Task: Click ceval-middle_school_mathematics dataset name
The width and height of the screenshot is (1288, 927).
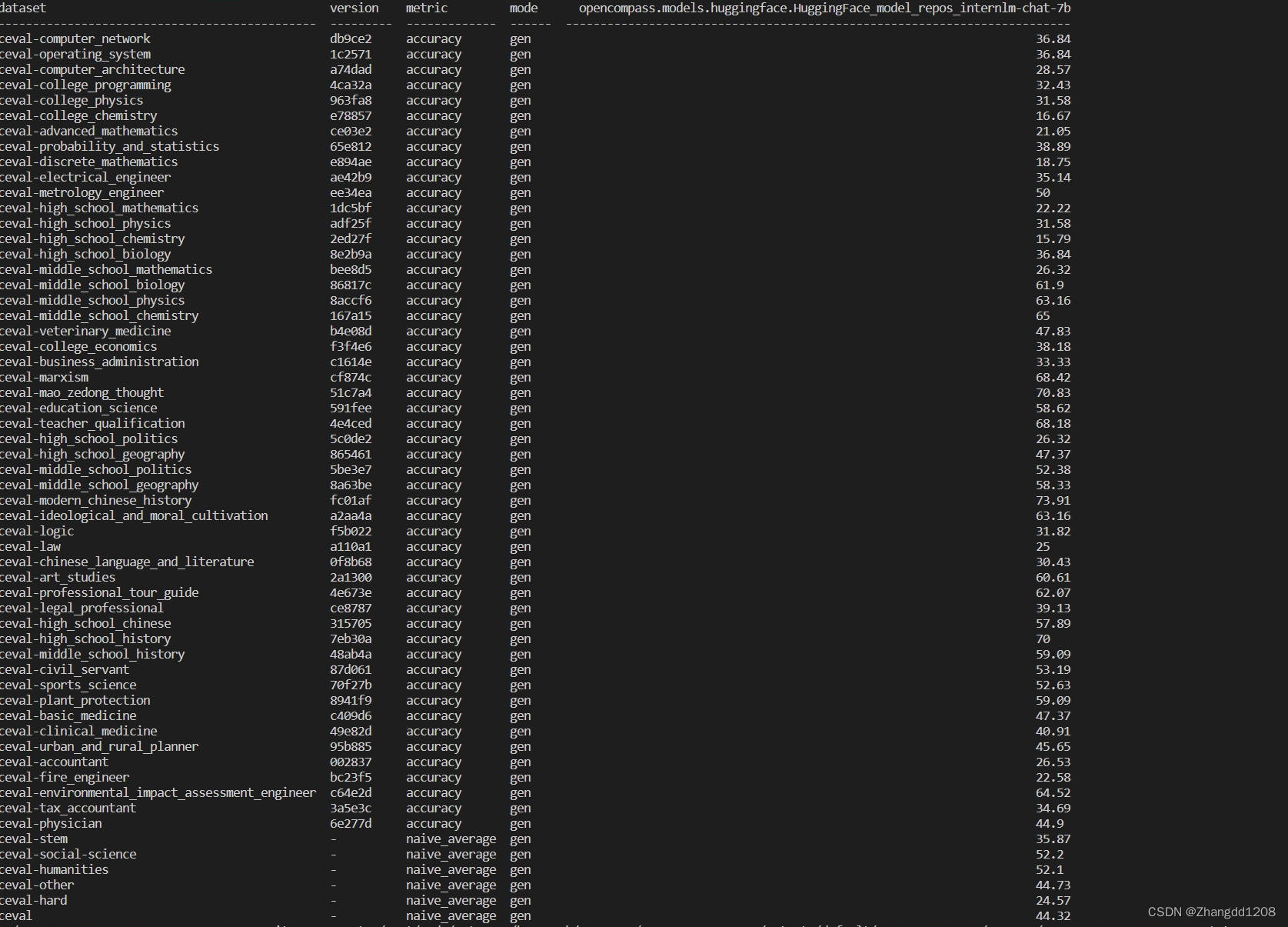Action: (x=106, y=269)
